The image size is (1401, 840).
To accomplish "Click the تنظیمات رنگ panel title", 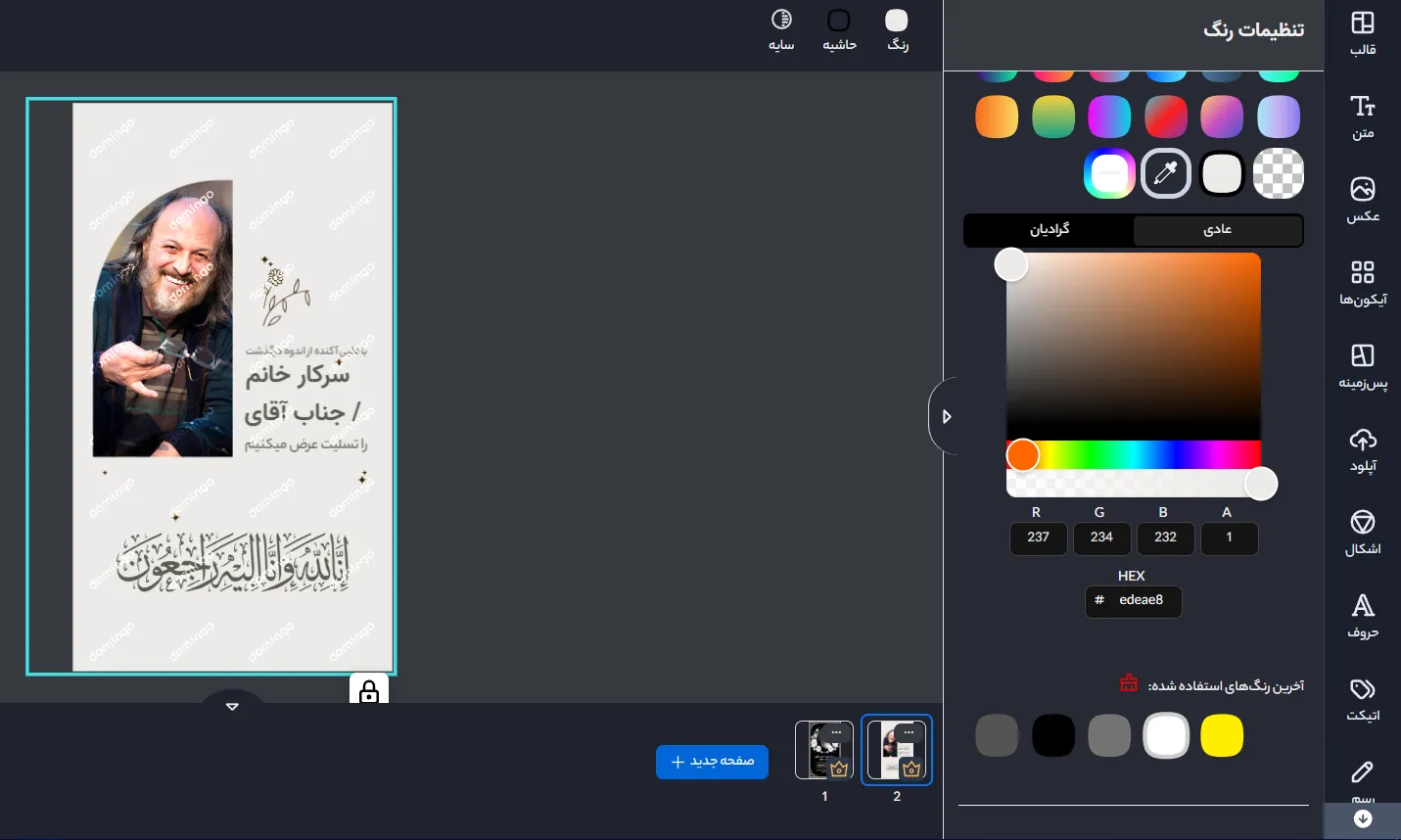I will tap(1253, 30).
